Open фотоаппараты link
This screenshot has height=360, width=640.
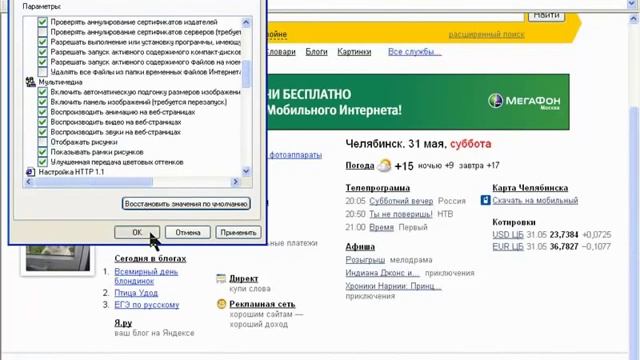click(296, 155)
